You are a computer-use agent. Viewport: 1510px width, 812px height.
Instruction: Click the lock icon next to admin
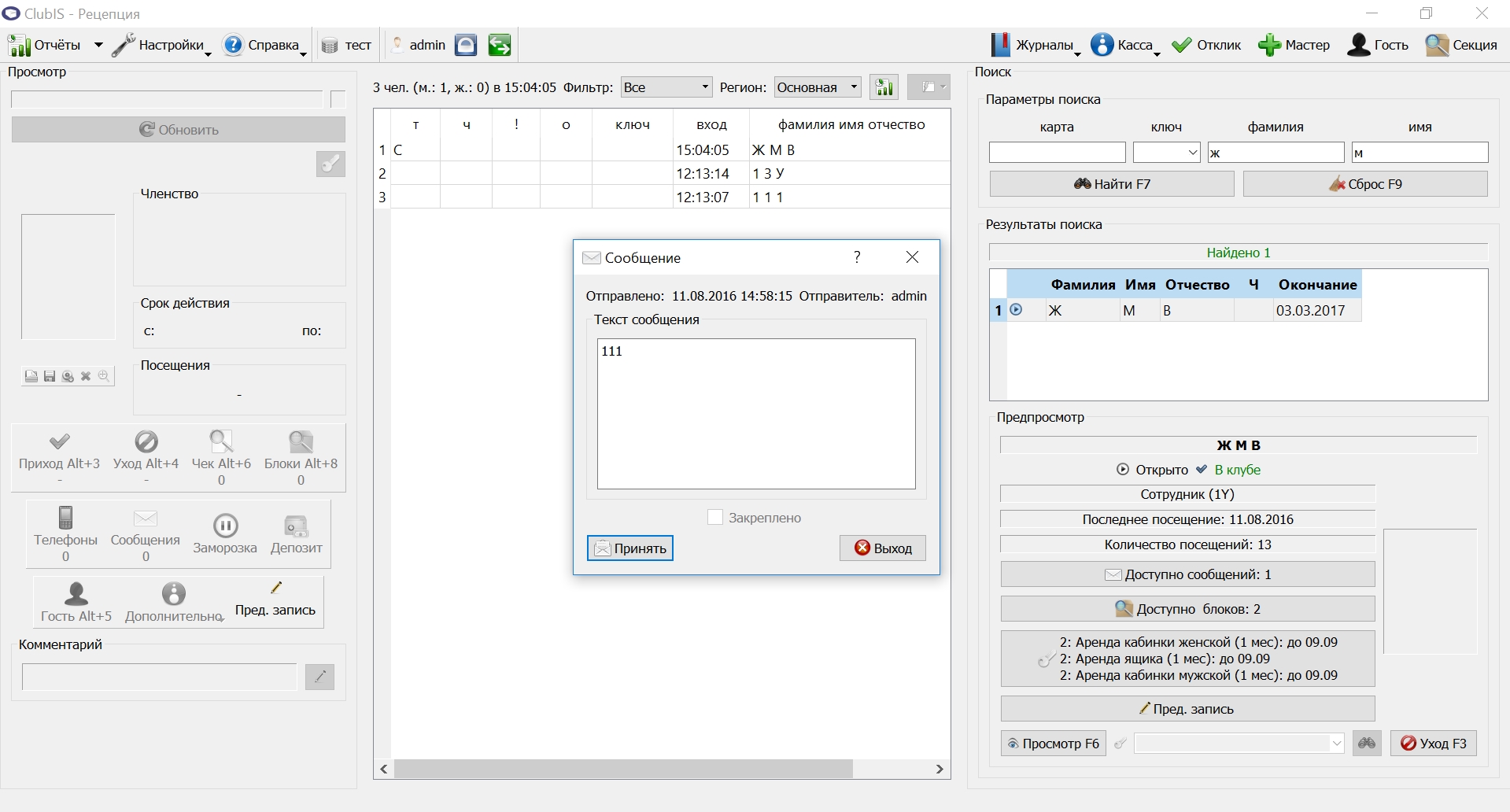[466, 46]
